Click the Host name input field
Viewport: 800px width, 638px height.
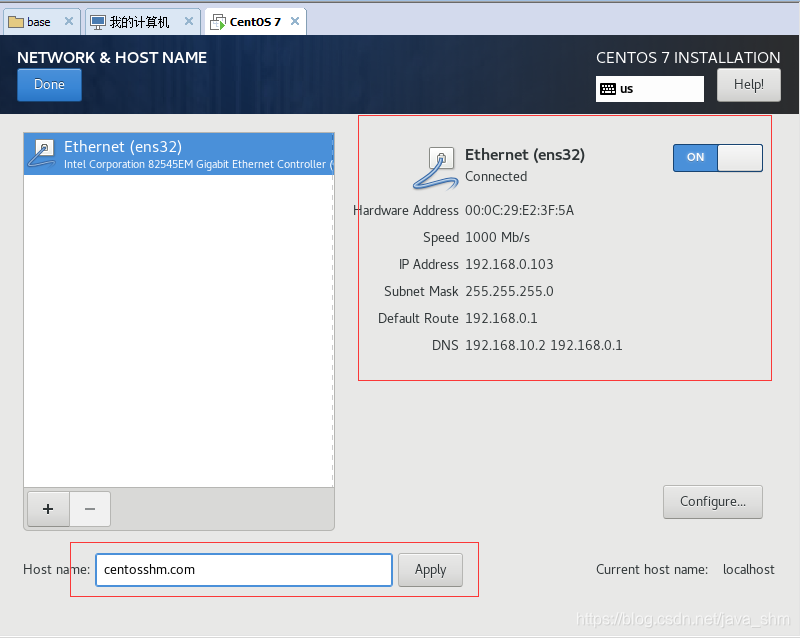[x=244, y=570]
